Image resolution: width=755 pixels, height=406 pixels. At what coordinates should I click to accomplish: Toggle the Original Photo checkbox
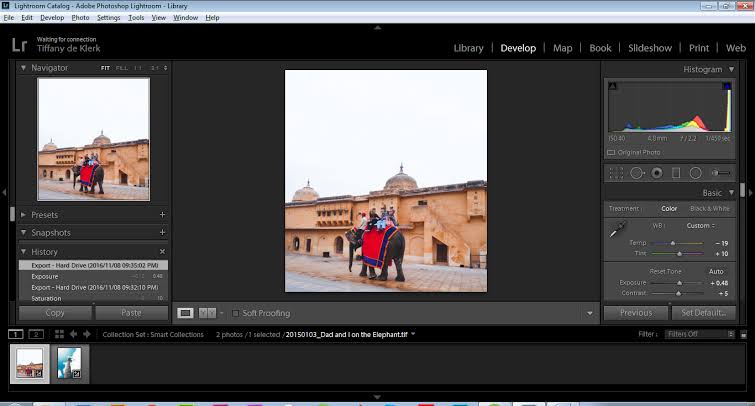point(611,152)
